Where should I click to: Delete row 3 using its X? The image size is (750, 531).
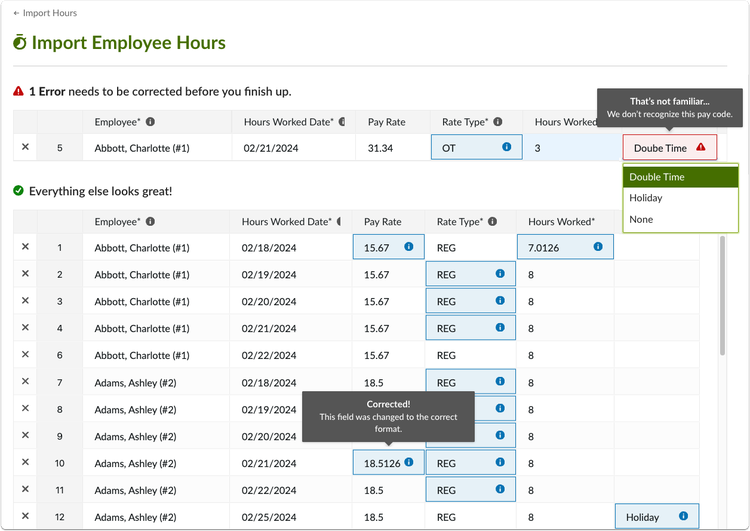pos(25,300)
